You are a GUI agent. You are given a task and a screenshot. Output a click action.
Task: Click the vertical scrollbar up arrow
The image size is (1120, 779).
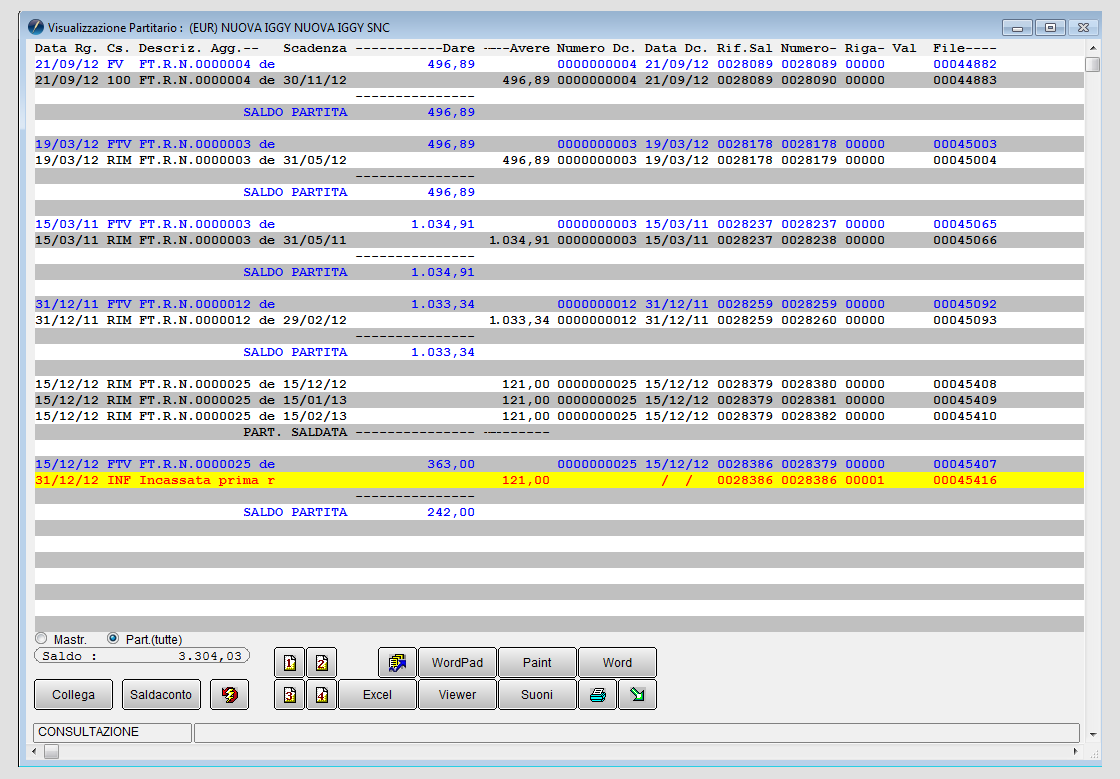coord(1092,48)
